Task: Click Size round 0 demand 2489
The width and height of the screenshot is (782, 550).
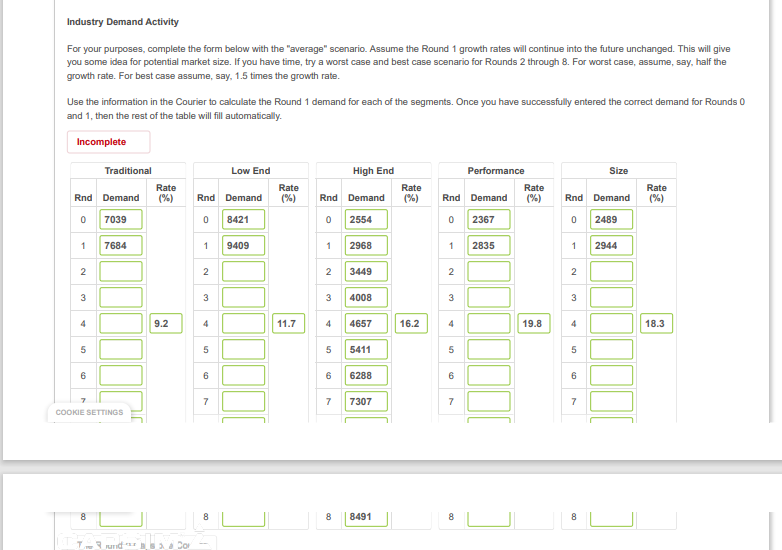Action: click(611, 219)
